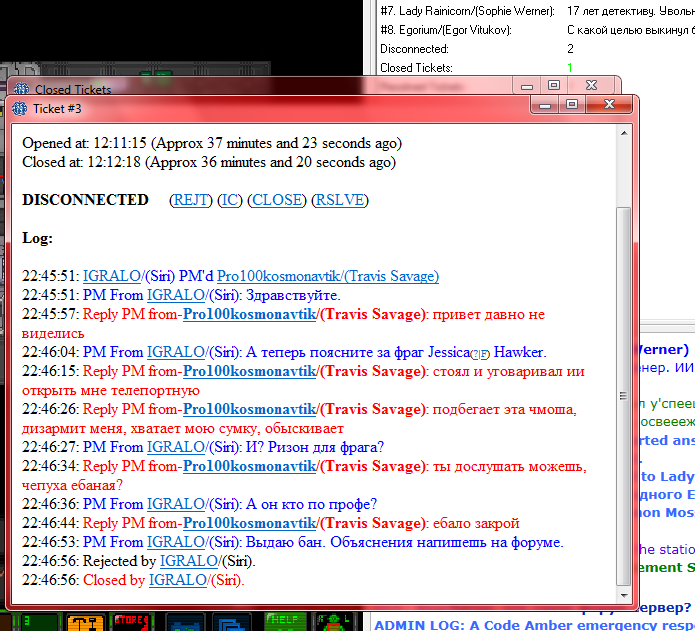Click Pro100kosmonavtik link in 22:46:15 reply
The width and height of the screenshot is (695, 631).
pyautogui.click(x=250, y=371)
